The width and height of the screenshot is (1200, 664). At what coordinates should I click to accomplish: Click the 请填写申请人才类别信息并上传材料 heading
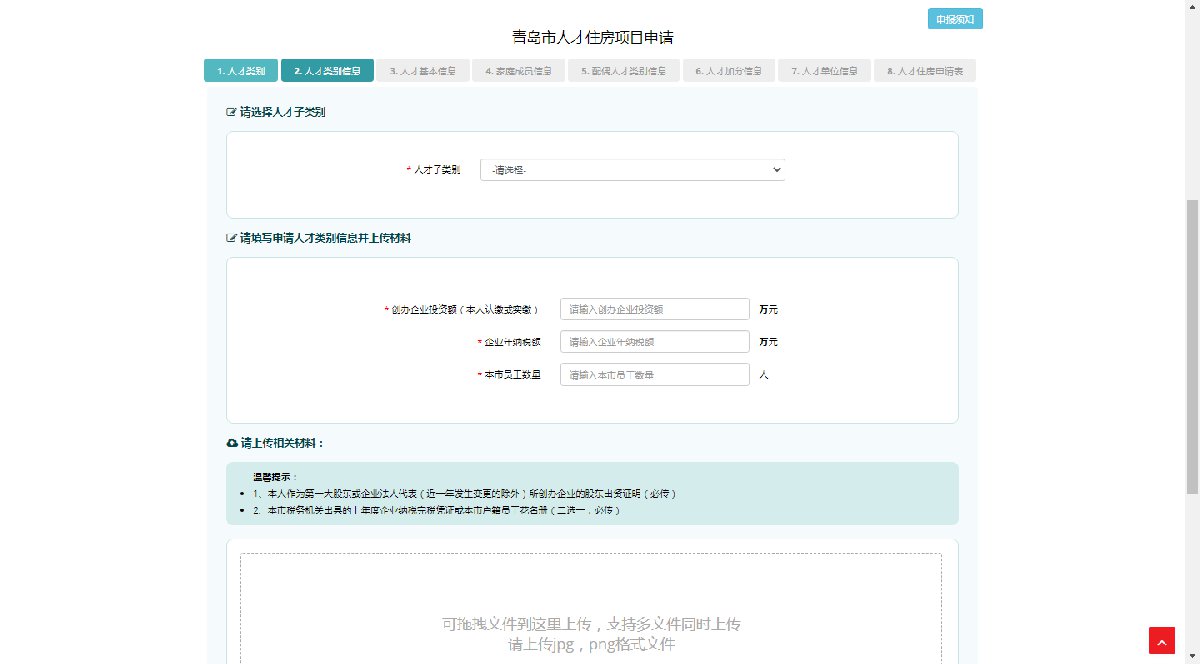pos(319,239)
